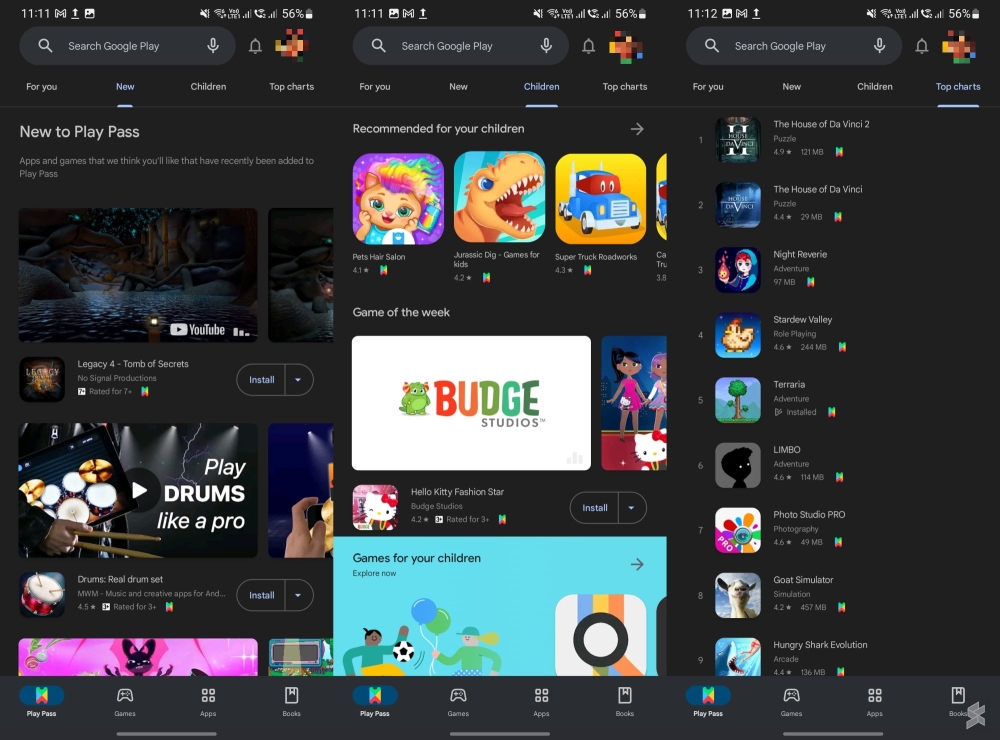Tap the notification bell on the left screen
The image size is (1000, 740).
click(255, 46)
